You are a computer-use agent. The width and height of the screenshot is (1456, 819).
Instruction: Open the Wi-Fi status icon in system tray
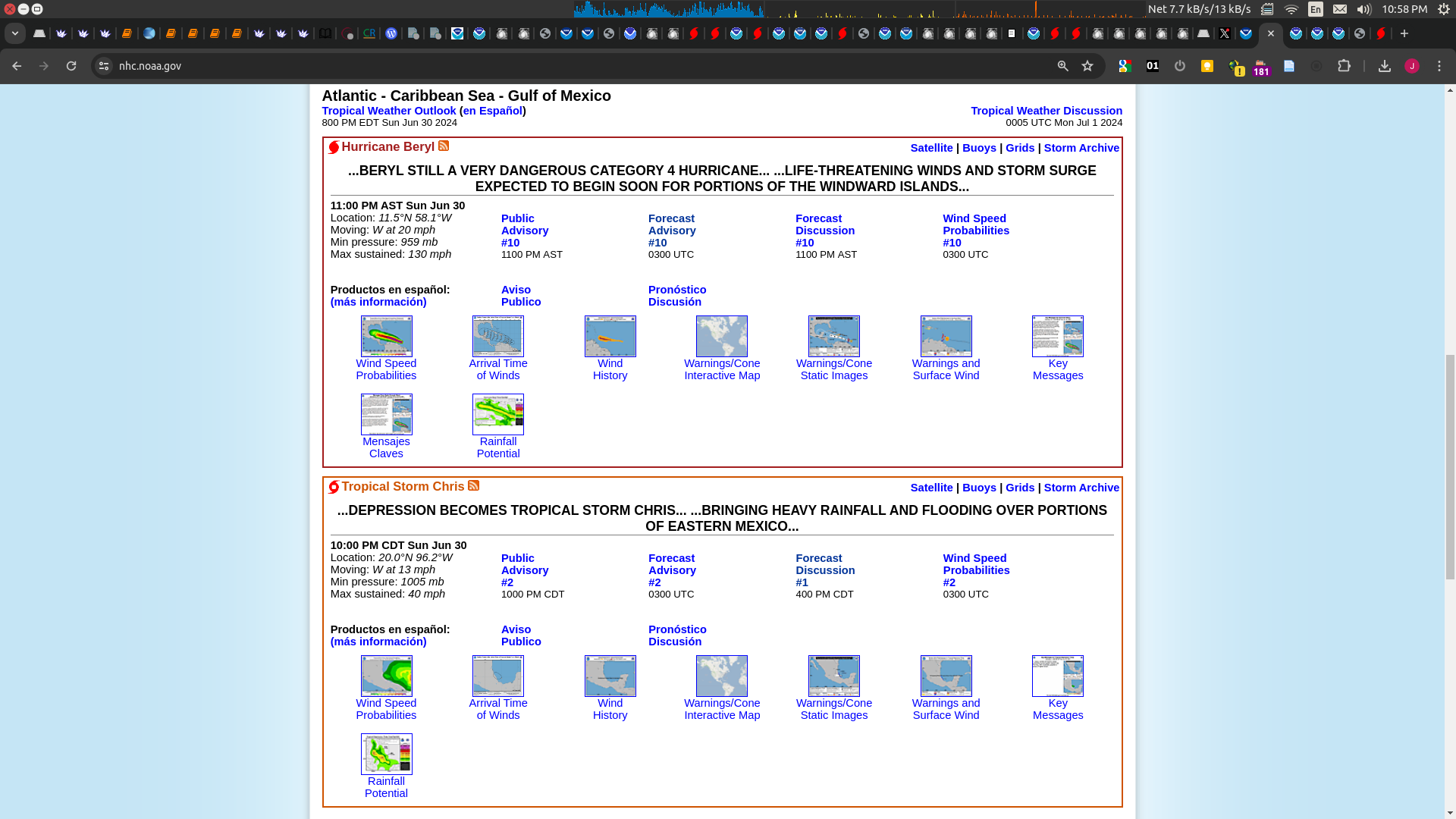pyautogui.click(x=1291, y=9)
